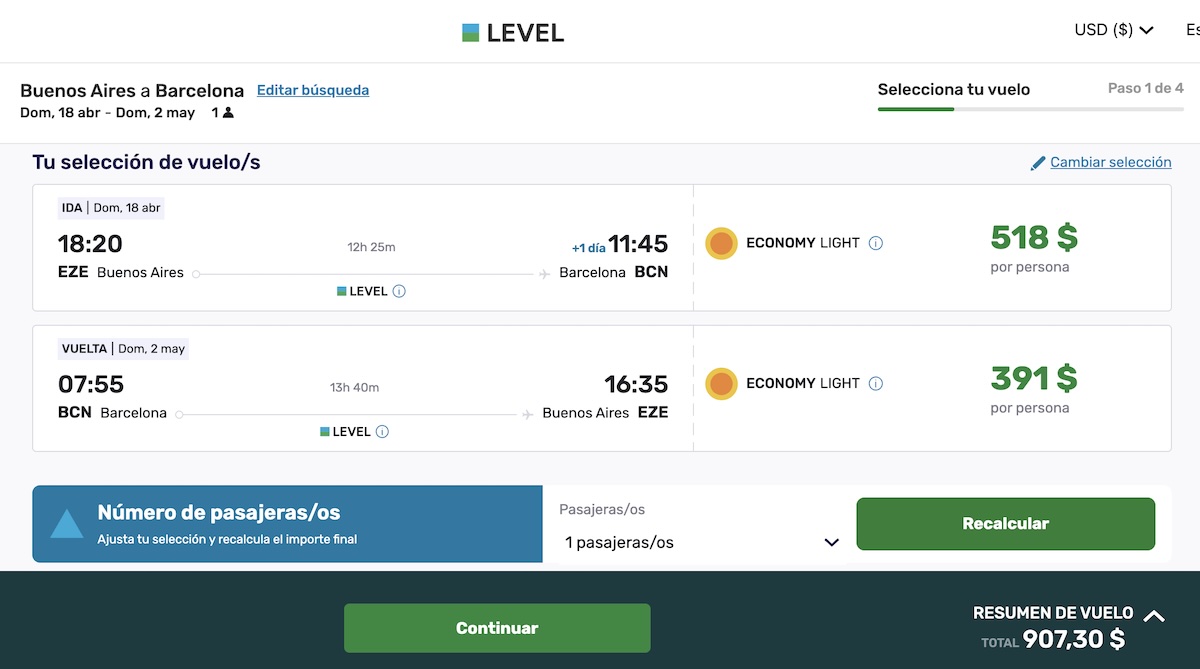Screen dimensions: 1200x669
Task: Click the Editar búsqueda link
Action: tap(313, 90)
